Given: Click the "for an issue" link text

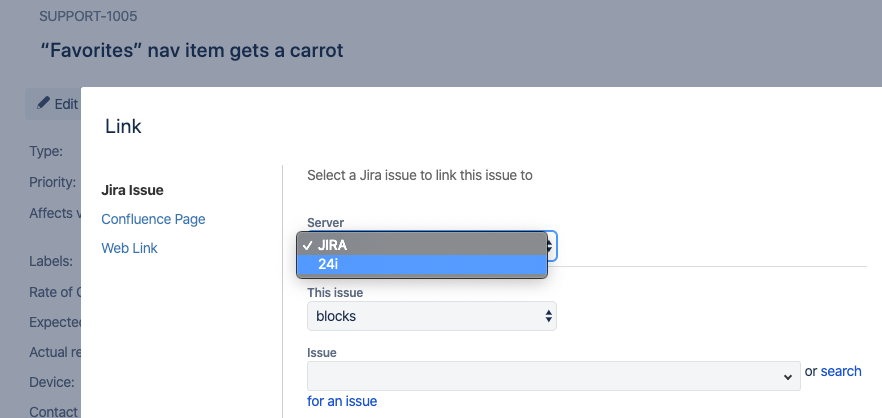Looking at the screenshot, I should pos(342,401).
